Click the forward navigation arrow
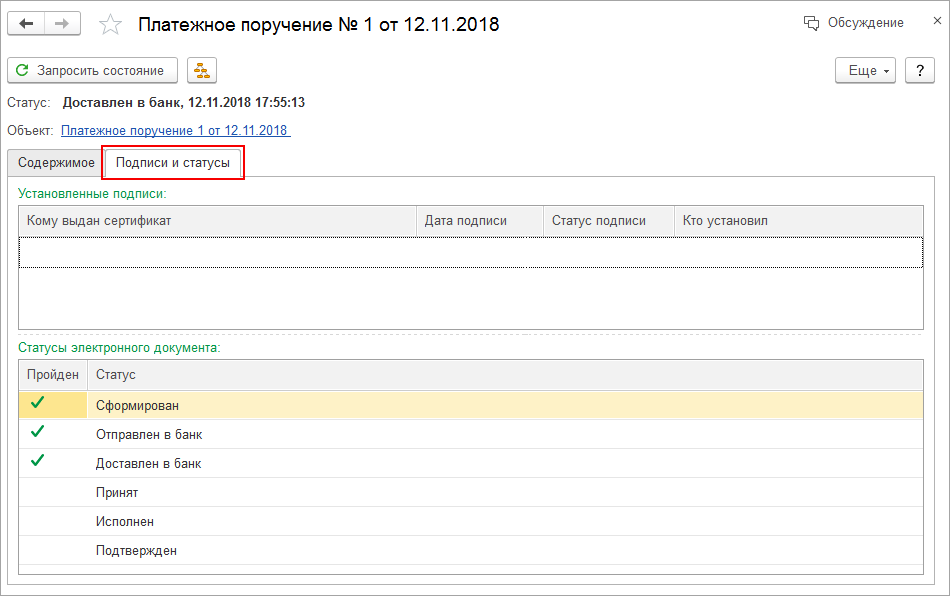950x596 pixels. (63, 24)
